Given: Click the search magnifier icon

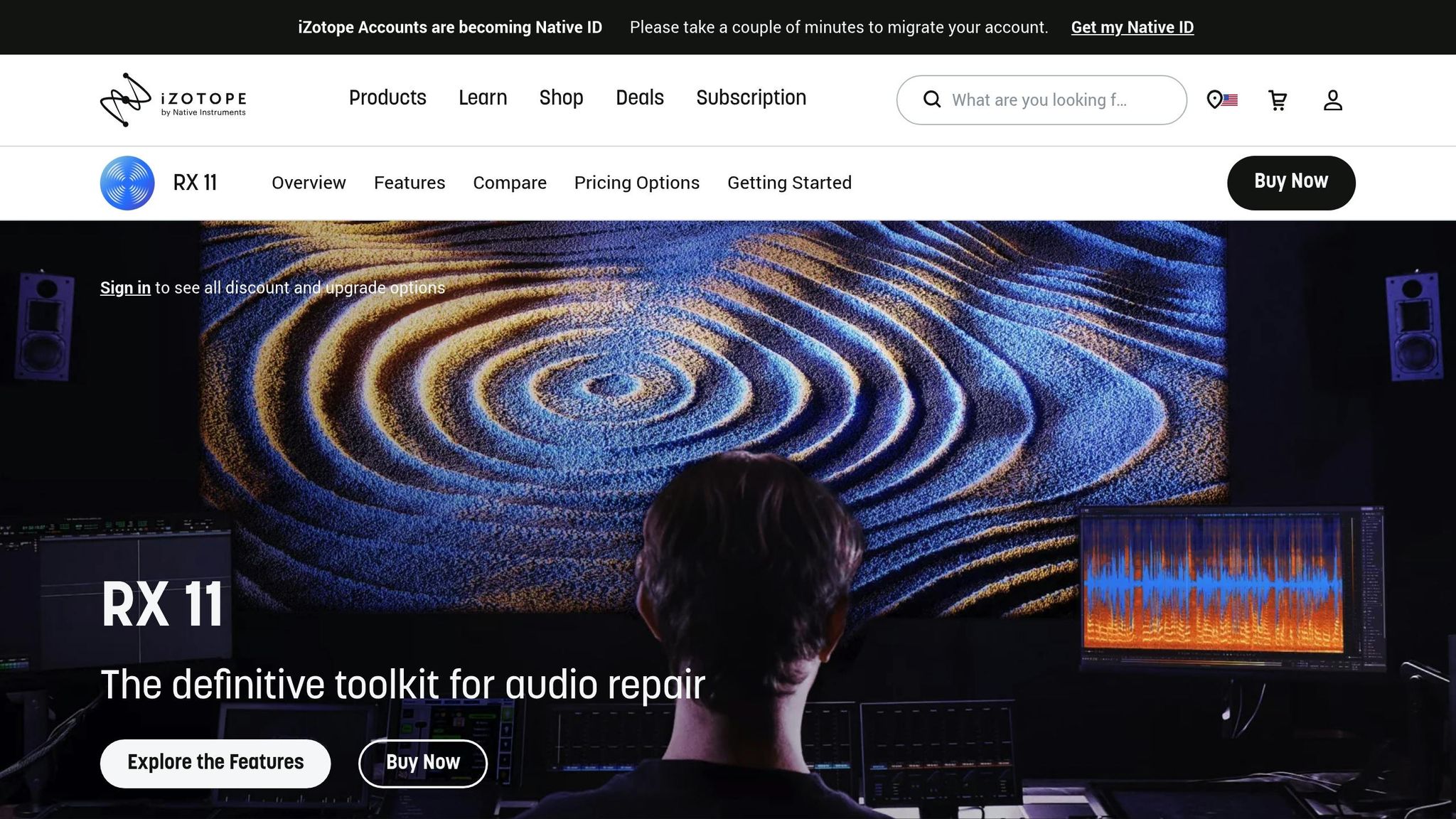Looking at the screenshot, I should [x=931, y=100].
